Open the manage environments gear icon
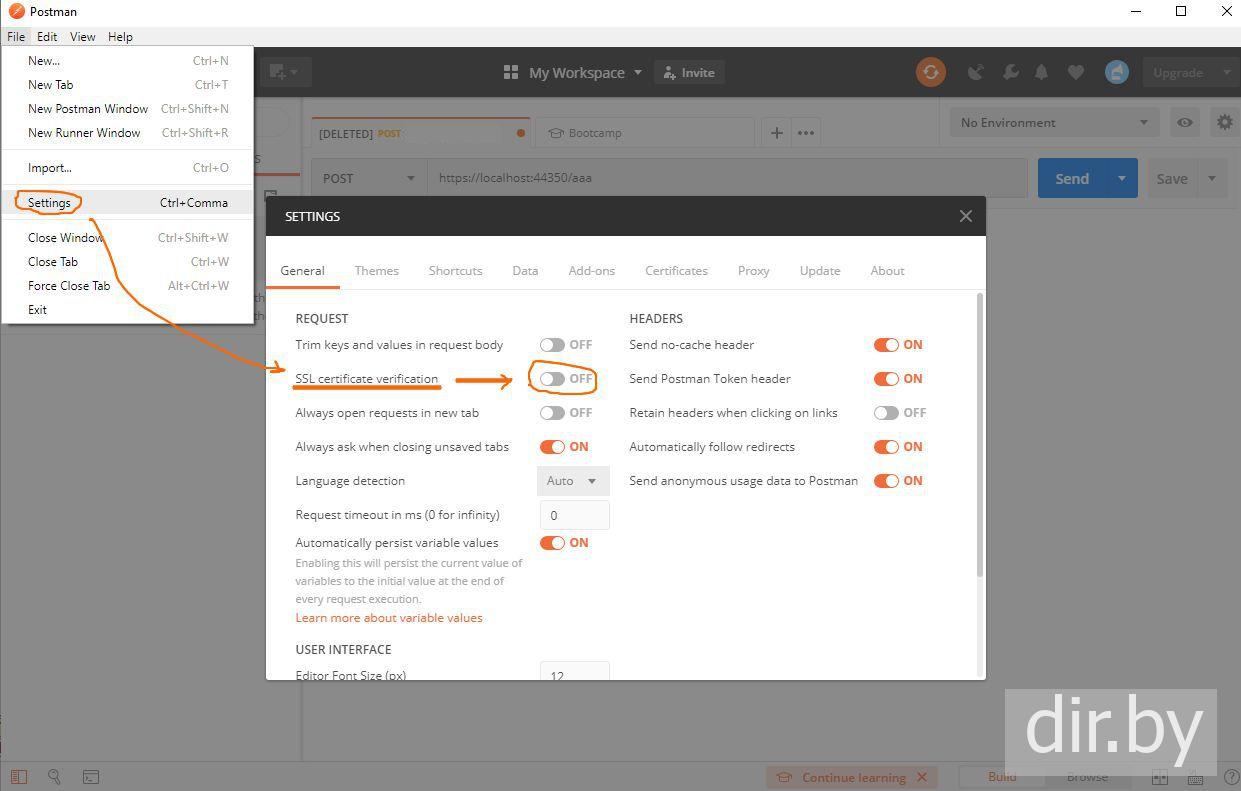1241x791 pixels. click(1225, 122)
